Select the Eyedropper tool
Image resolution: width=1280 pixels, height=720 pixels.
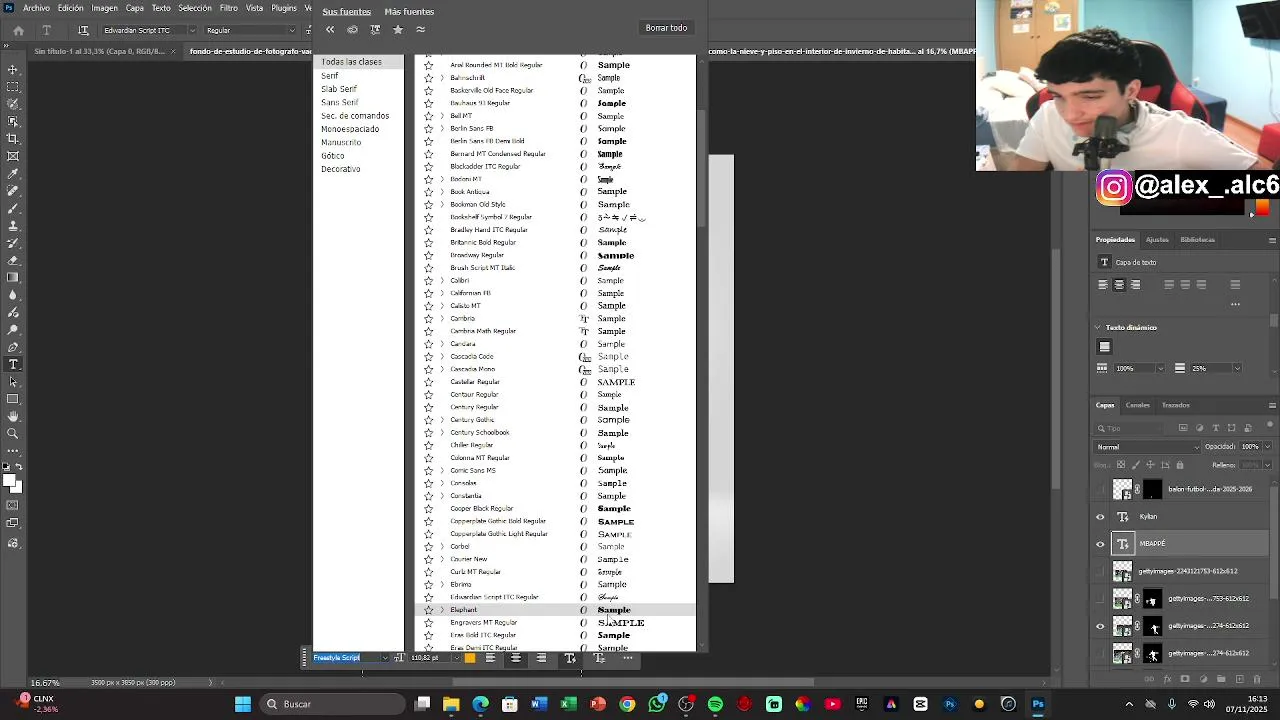[13, 173]
